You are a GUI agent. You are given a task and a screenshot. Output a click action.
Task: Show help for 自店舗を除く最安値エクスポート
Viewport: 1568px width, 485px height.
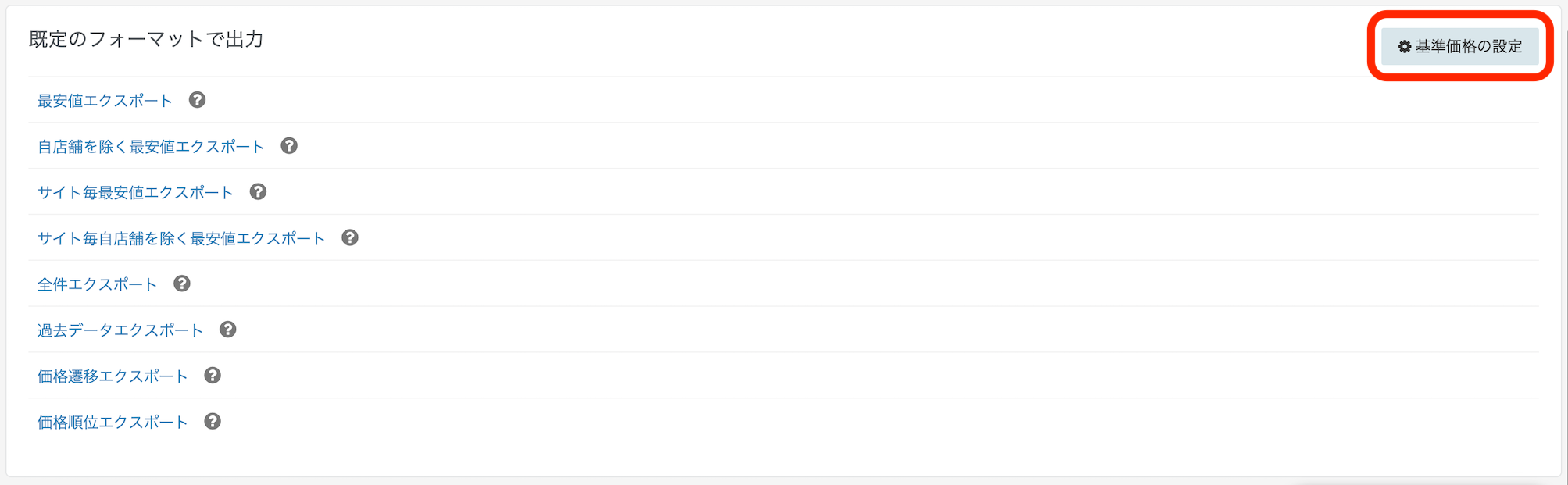point(289,146)
